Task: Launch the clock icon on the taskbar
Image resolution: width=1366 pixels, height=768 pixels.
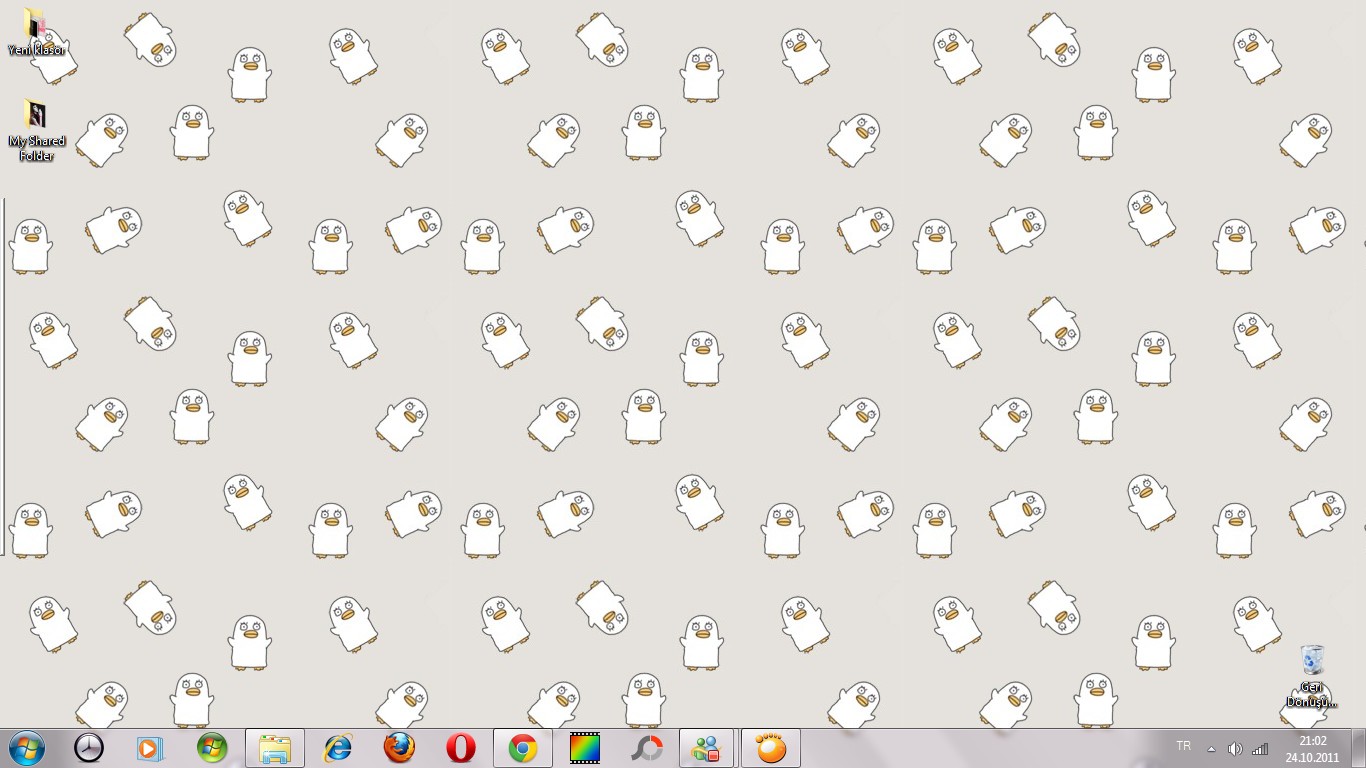Action: coord(89,748)
